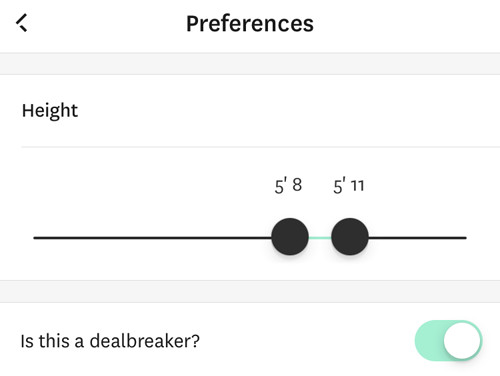The width and height of the screenshot is (500, 376).
Task: Click green area of the dealbreaker switch
Action: point(429,340)
